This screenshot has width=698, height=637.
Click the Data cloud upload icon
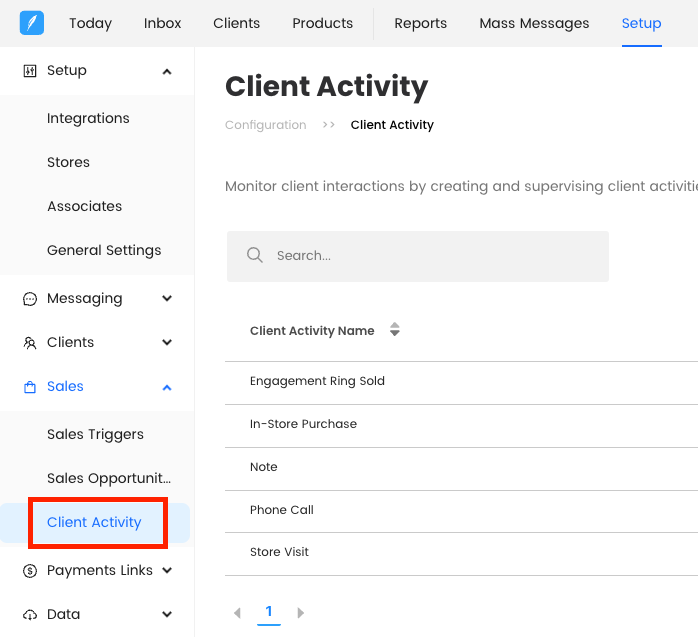(30, 615)
